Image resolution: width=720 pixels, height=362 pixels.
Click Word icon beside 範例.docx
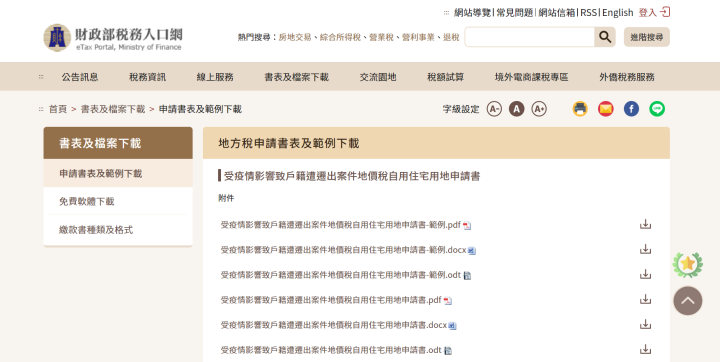pos(472,251)
